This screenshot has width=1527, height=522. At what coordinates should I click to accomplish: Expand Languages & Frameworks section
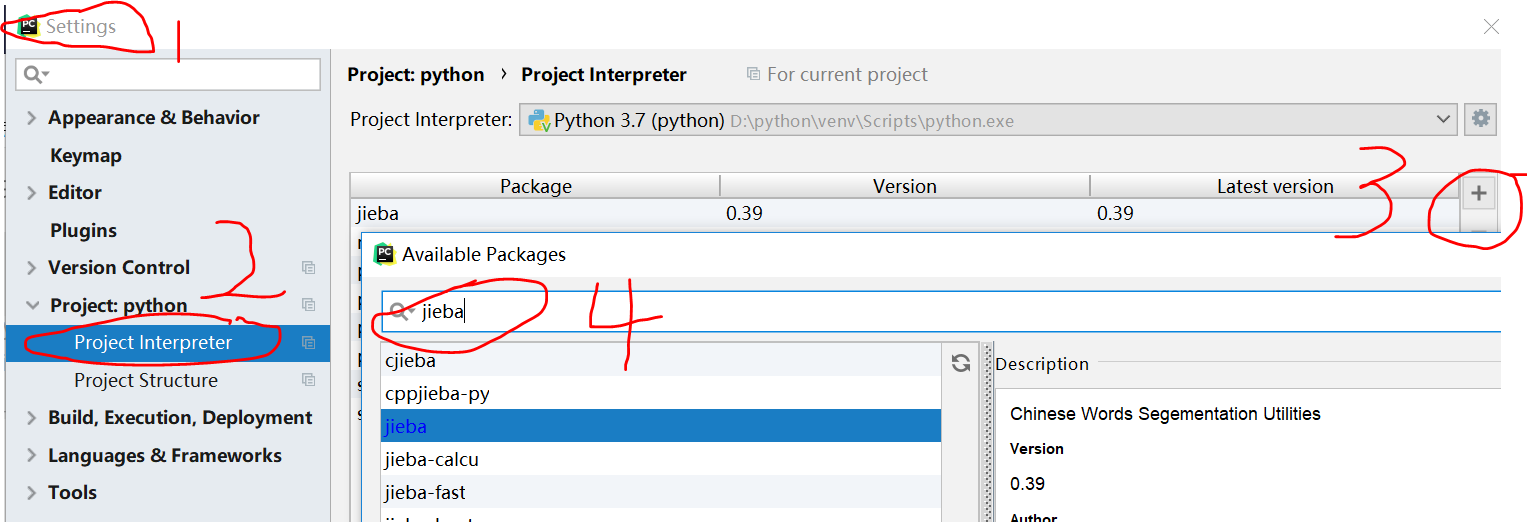(31, 456)
